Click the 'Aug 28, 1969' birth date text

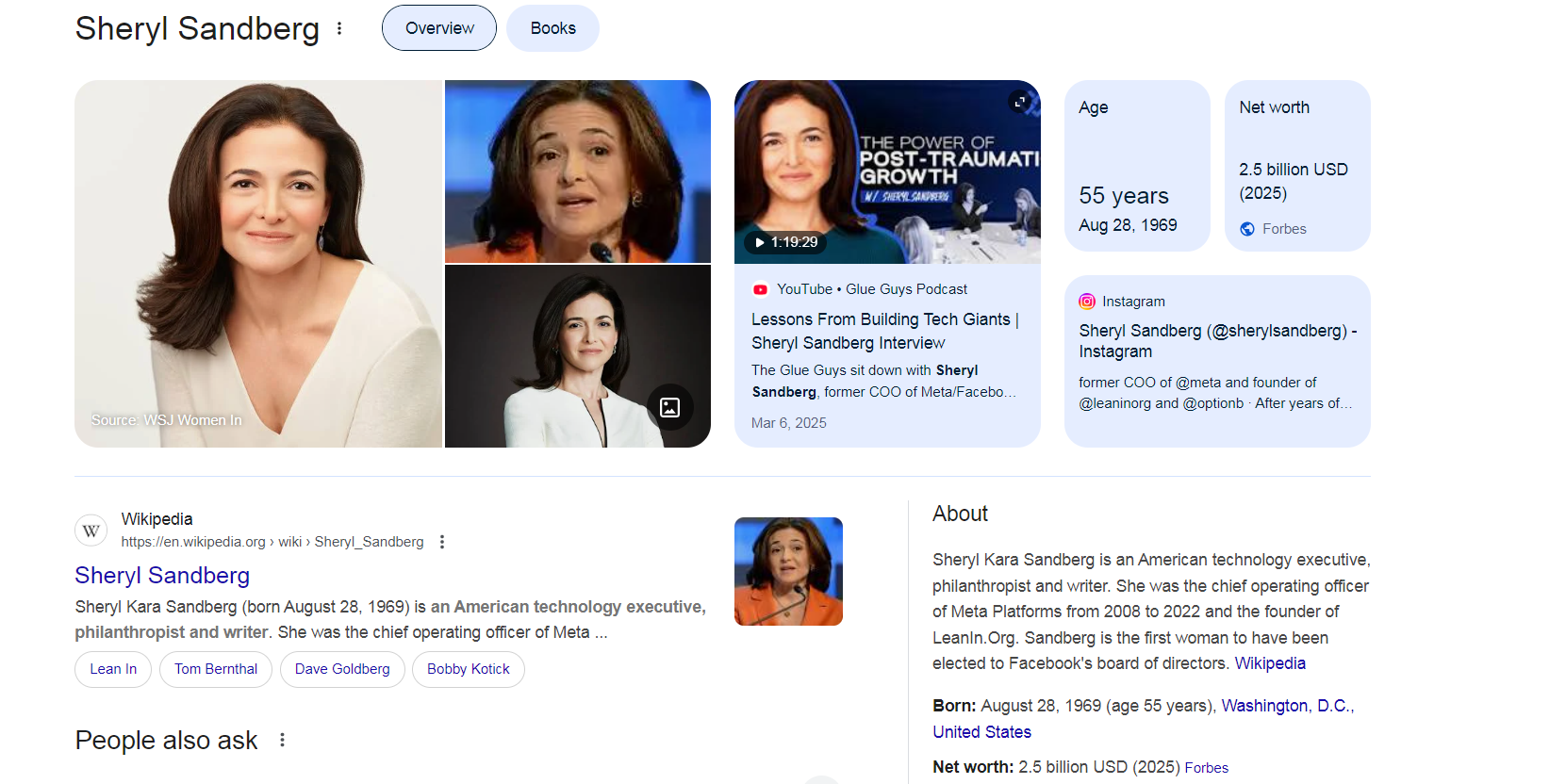(x=1128, y=225)
